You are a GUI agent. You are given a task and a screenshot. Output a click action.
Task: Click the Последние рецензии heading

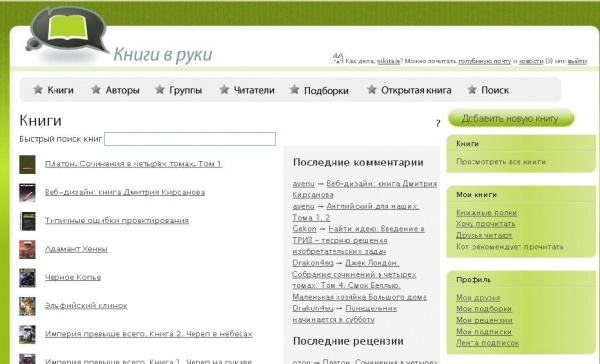pos(348,341)
